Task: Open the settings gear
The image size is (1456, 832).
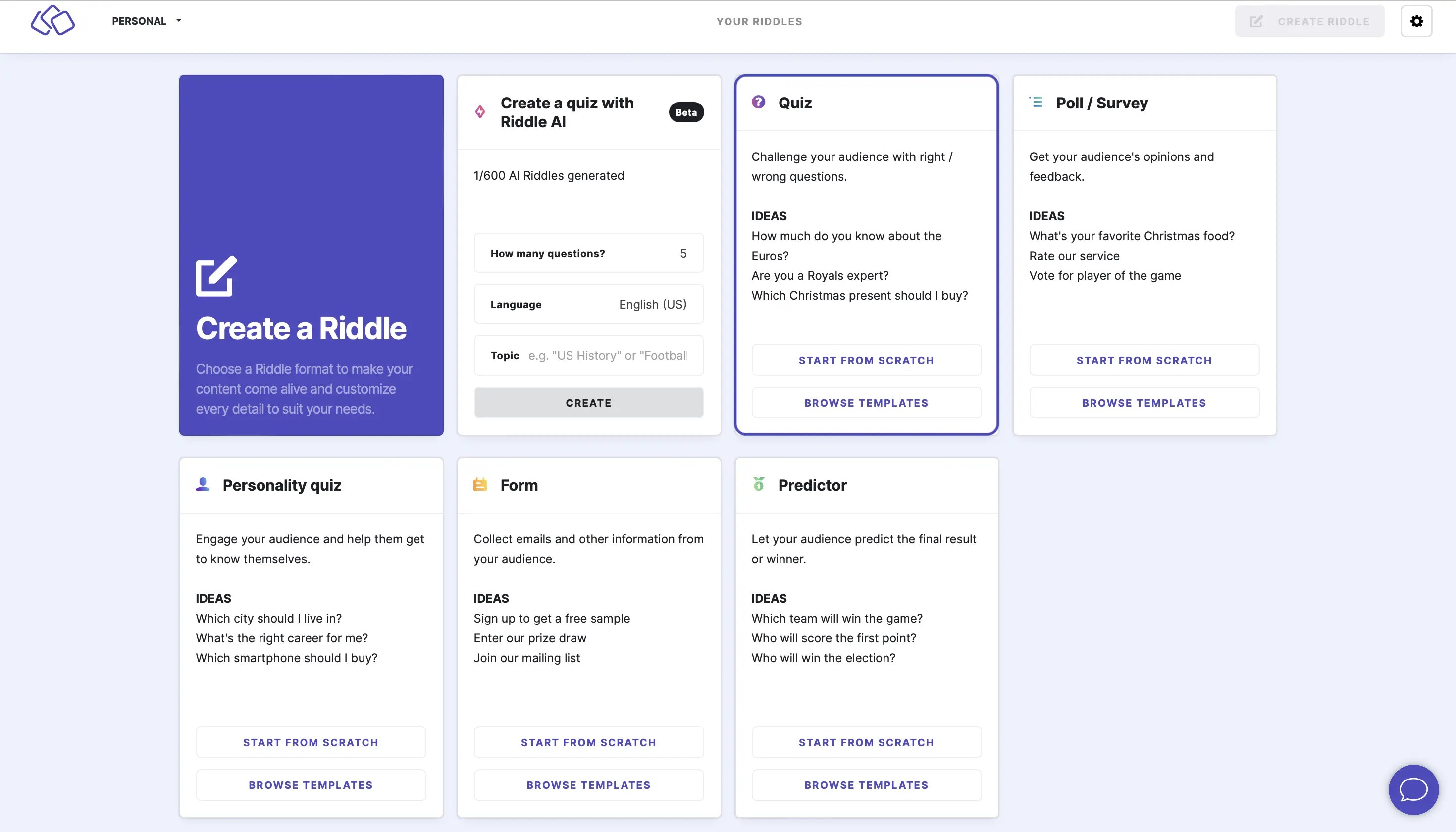Action: pos(1416,21)
